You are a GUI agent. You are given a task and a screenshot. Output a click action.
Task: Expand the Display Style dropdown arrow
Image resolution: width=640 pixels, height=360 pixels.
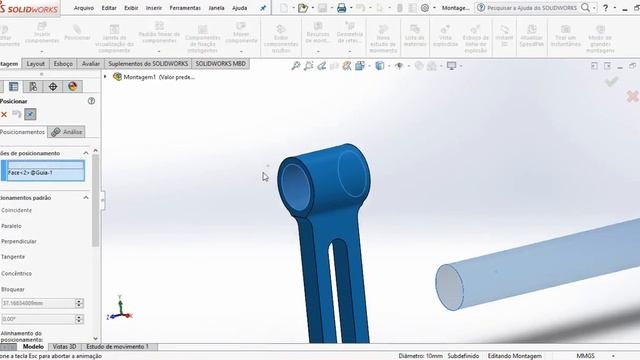pos(389,66)
